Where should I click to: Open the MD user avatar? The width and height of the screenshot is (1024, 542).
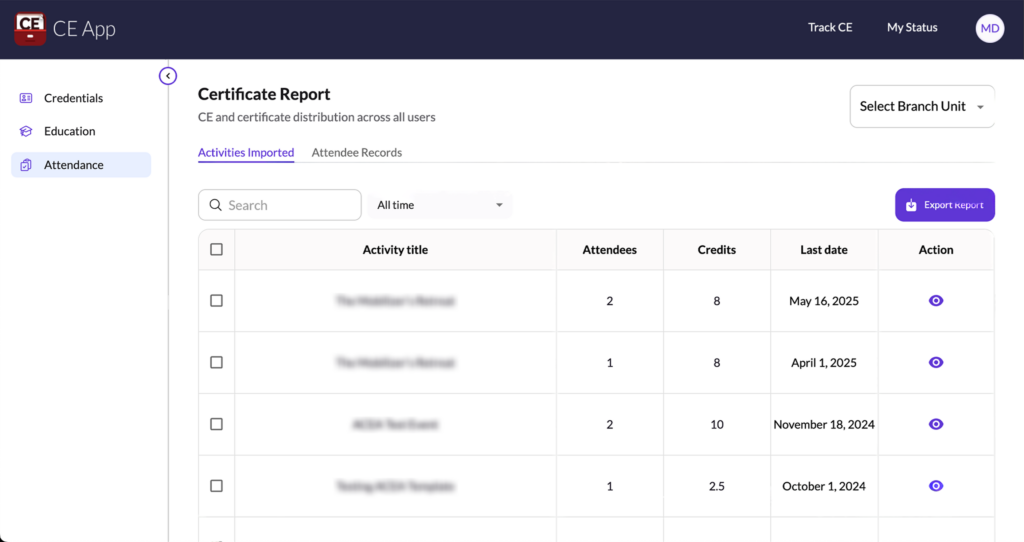pyautogui.click(x=989, y=28)
